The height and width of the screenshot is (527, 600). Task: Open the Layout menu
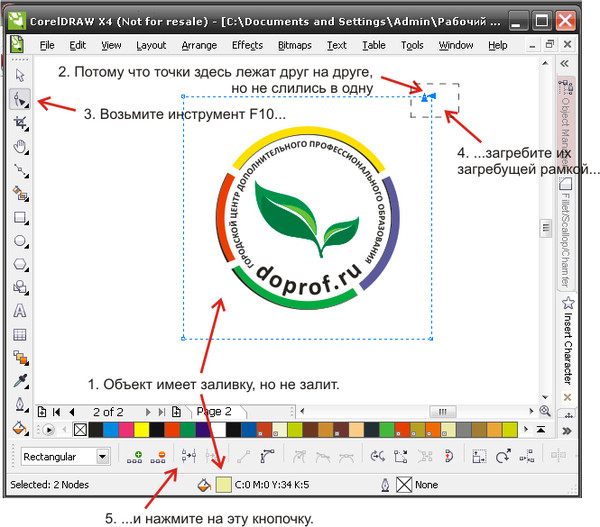(x=151, y=45)
